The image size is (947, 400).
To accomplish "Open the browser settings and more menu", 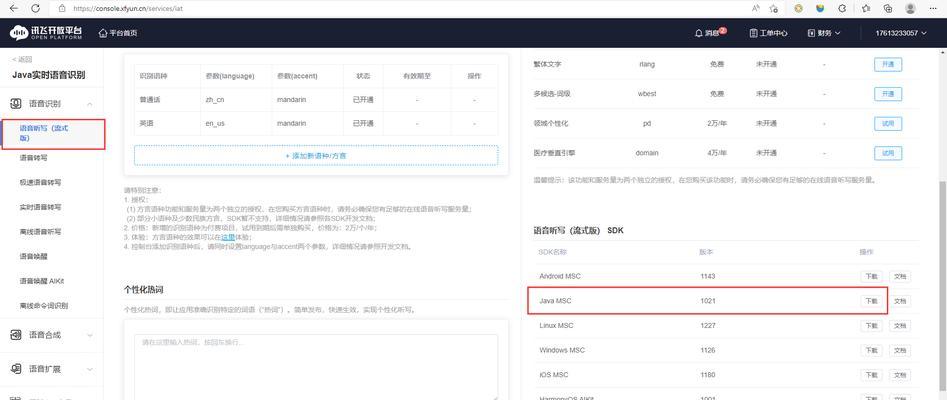I will pos(932,8).
